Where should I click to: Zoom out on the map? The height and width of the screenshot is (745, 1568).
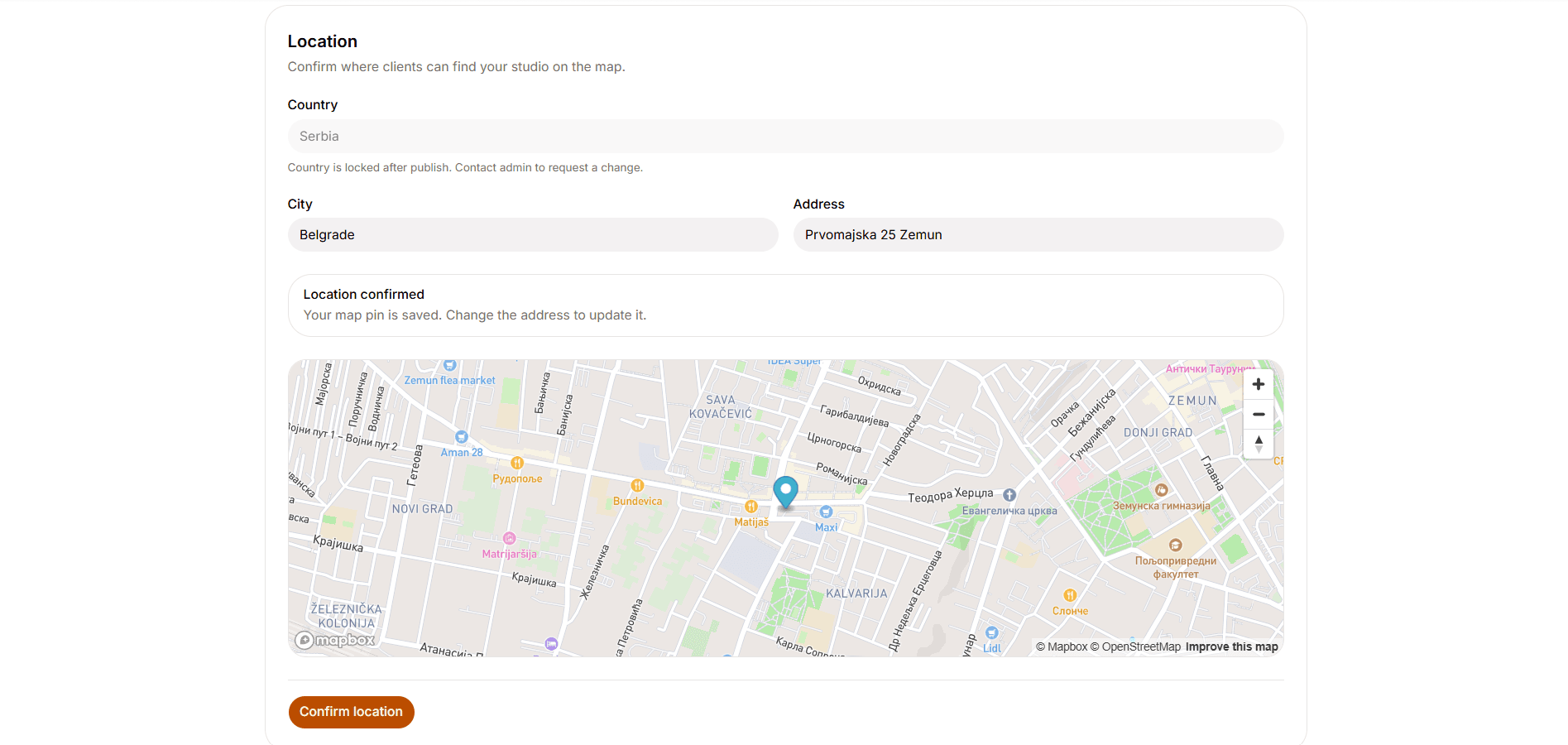coord(1258,414)
